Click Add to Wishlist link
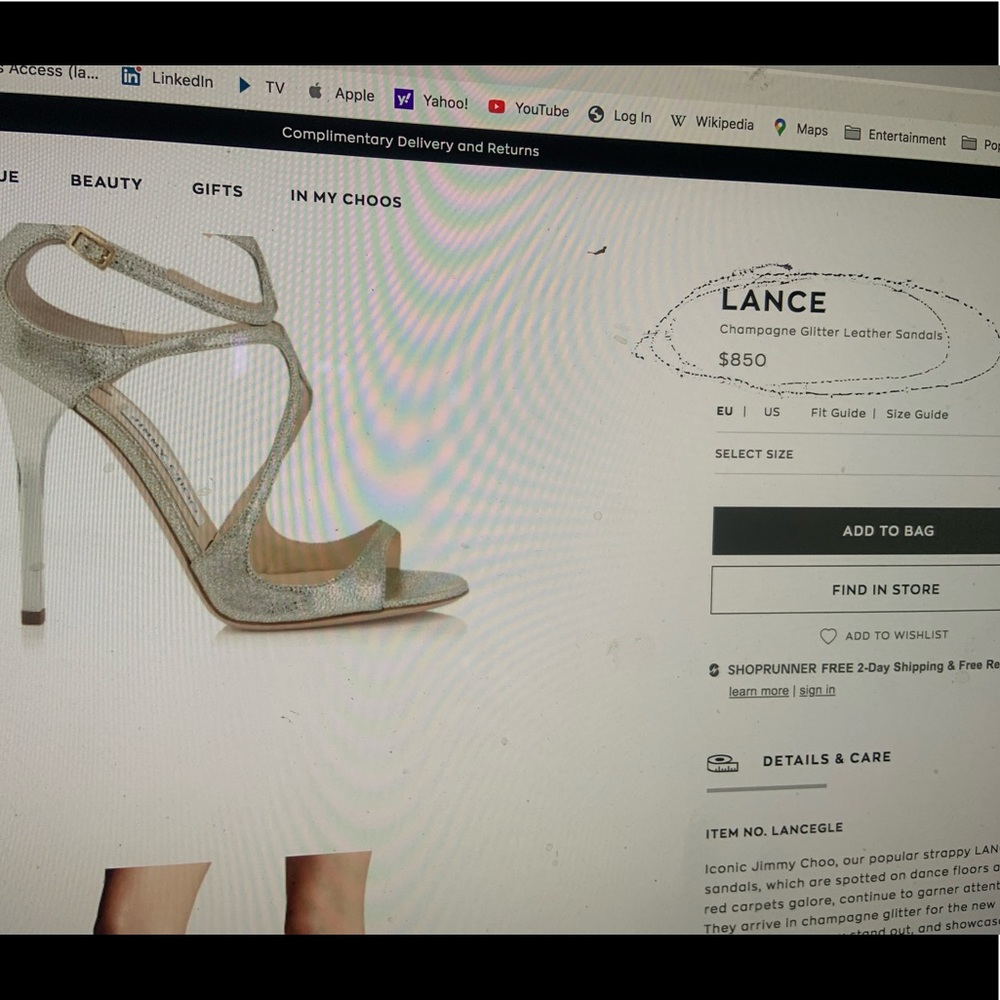The image size is (1000, 1000). coord(897,635)
